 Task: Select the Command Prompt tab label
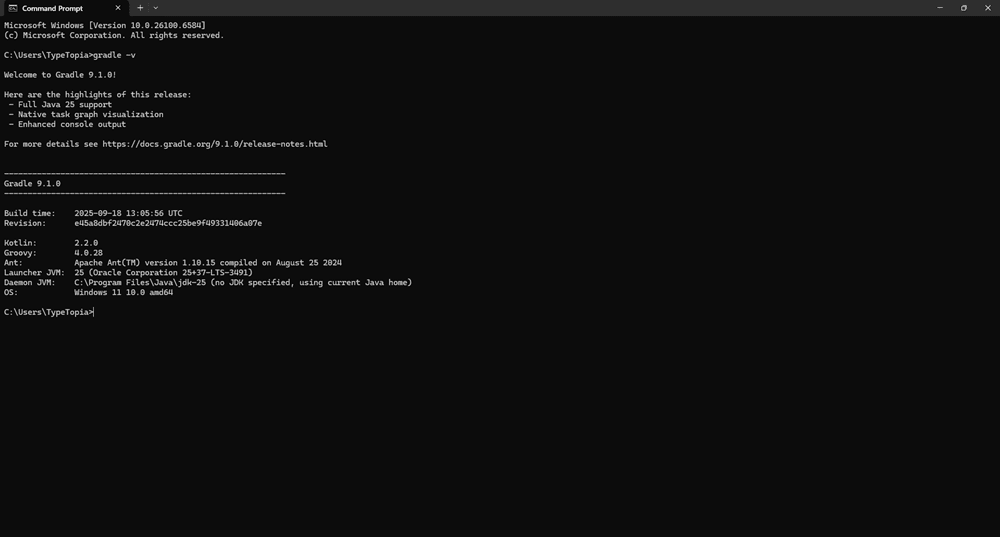pos(52,8)
